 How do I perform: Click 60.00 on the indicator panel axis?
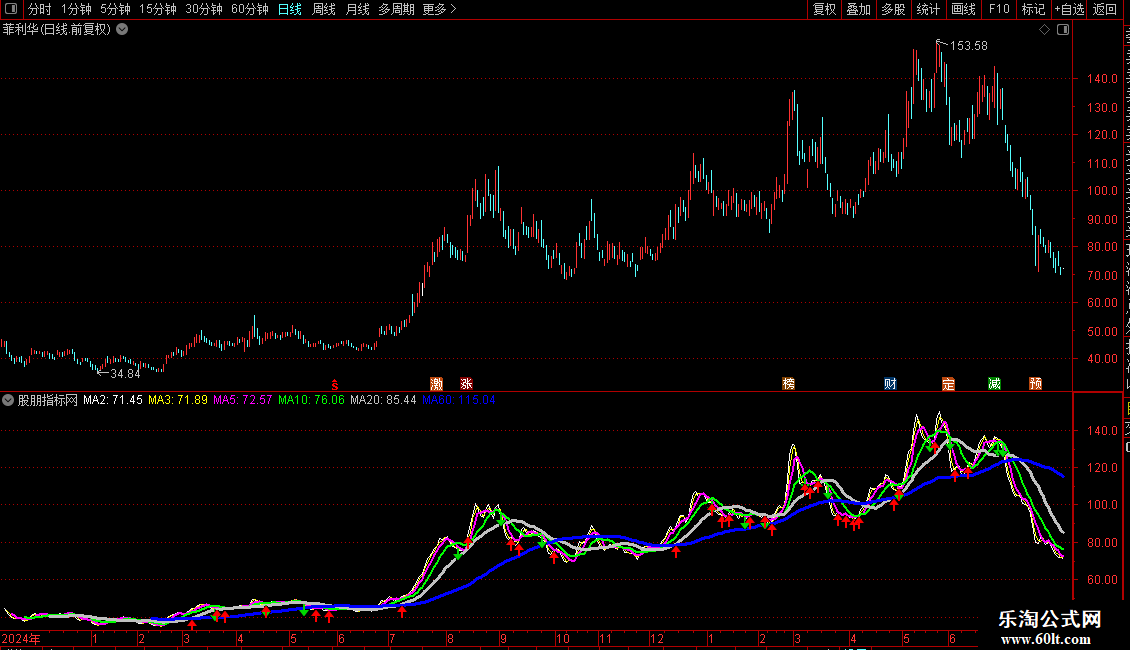[x=1102, y=579]
